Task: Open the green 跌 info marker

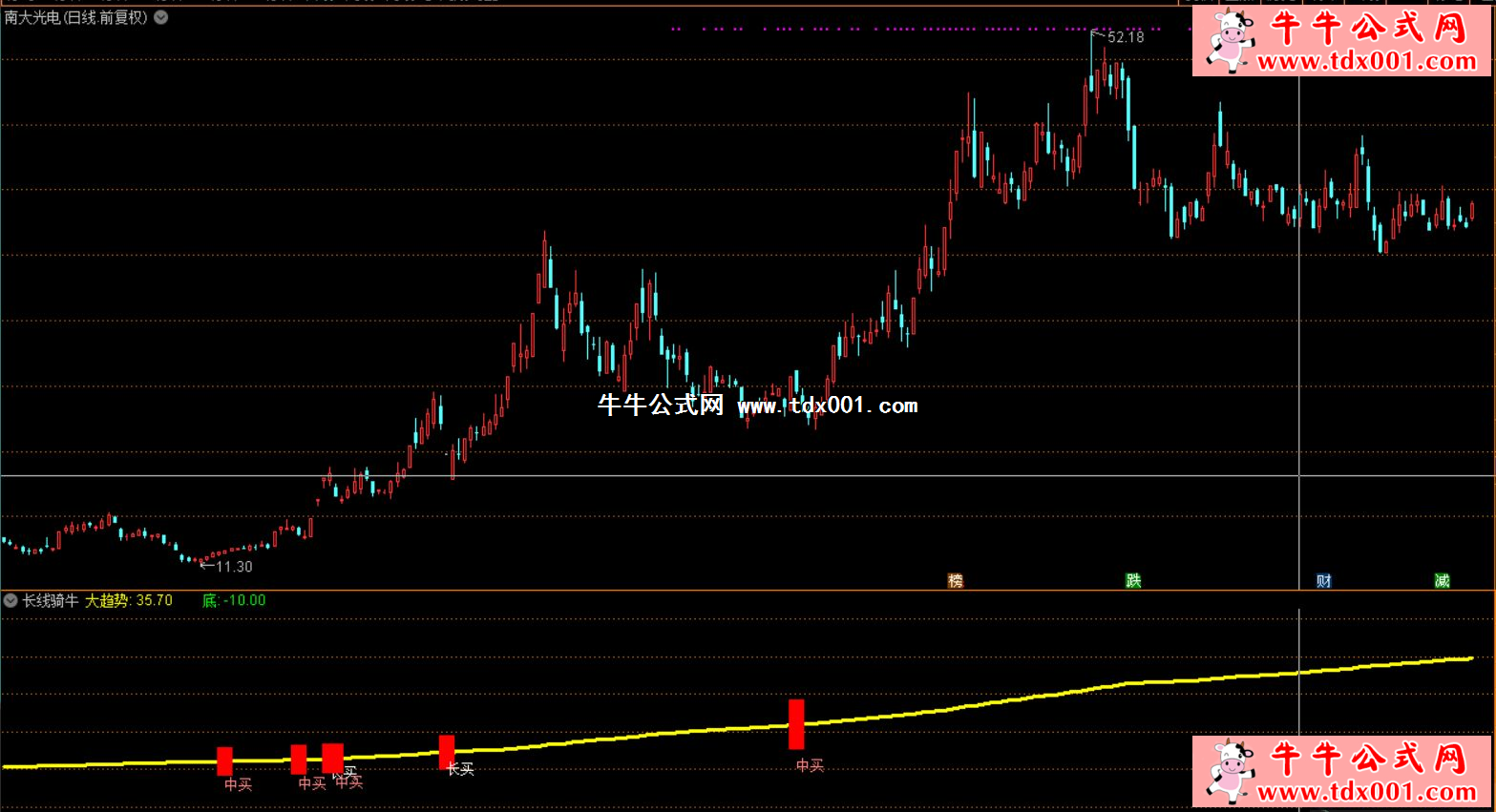Action: click(x=1133, y=580)
